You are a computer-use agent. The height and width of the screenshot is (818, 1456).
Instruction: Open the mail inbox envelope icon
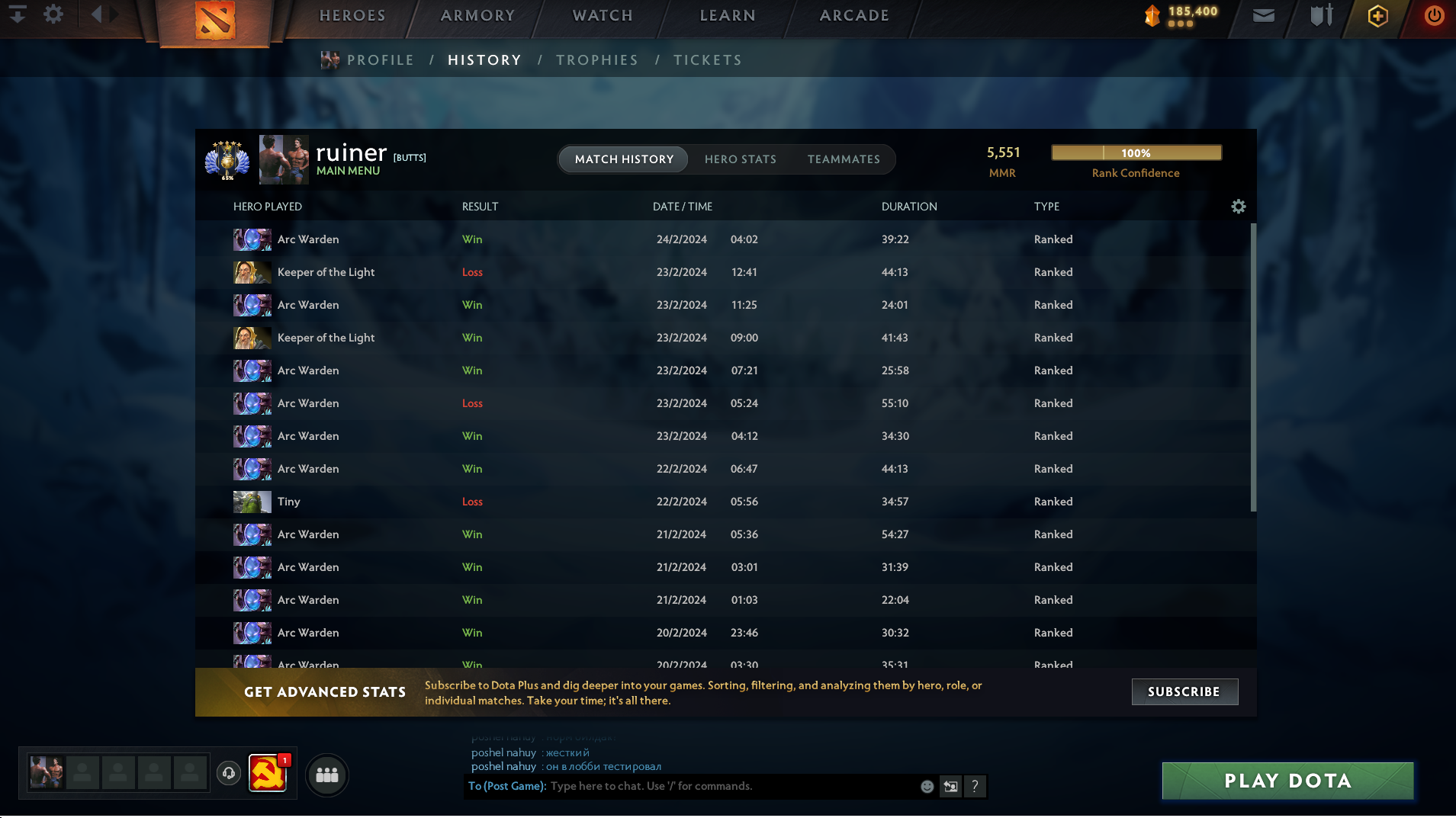coord(1264,15)
